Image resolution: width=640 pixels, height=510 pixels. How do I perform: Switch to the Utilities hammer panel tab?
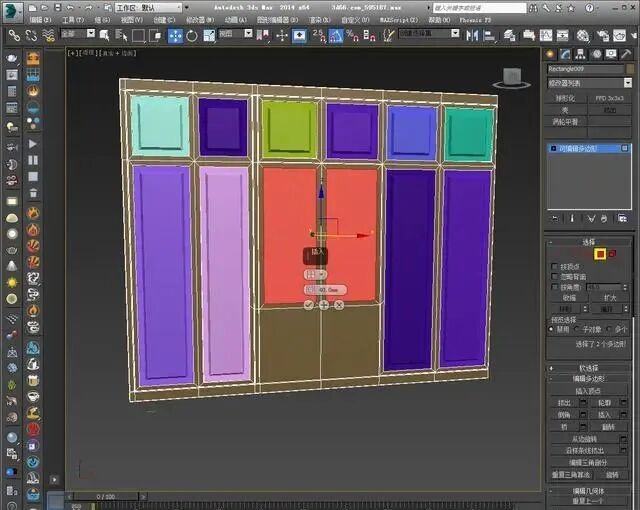[x=626, y=54]
